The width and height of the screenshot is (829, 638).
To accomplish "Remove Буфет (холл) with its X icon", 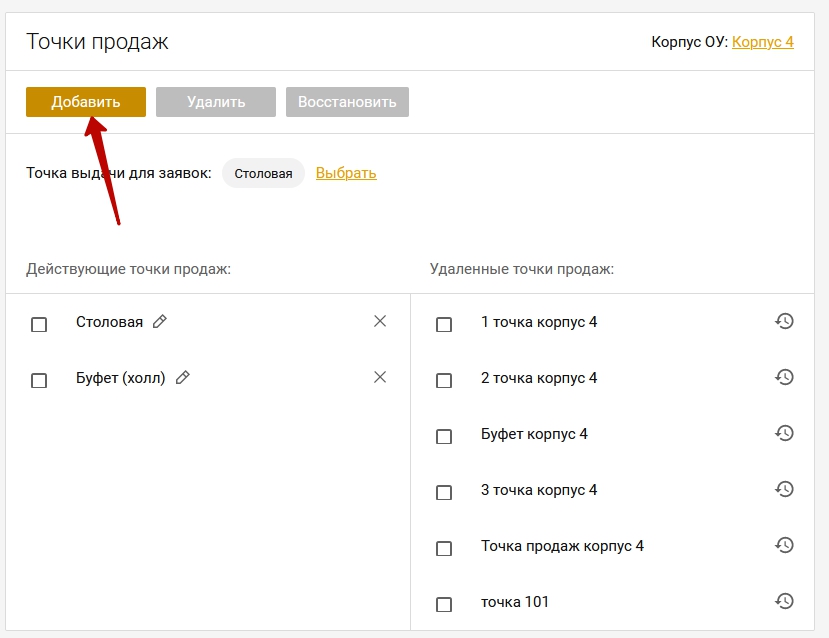I will click(x=380, y=377).
